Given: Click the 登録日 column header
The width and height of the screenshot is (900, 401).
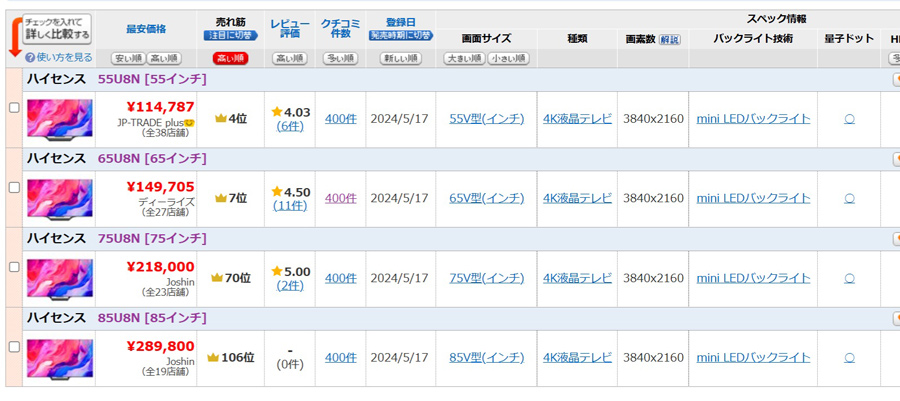Looking at the screenshot, I should click(401, 22).
